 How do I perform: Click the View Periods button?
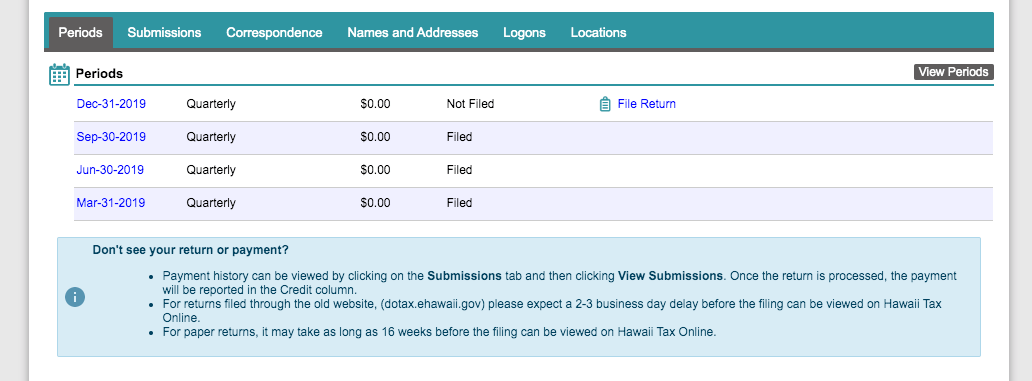click(x=954, y=72)
